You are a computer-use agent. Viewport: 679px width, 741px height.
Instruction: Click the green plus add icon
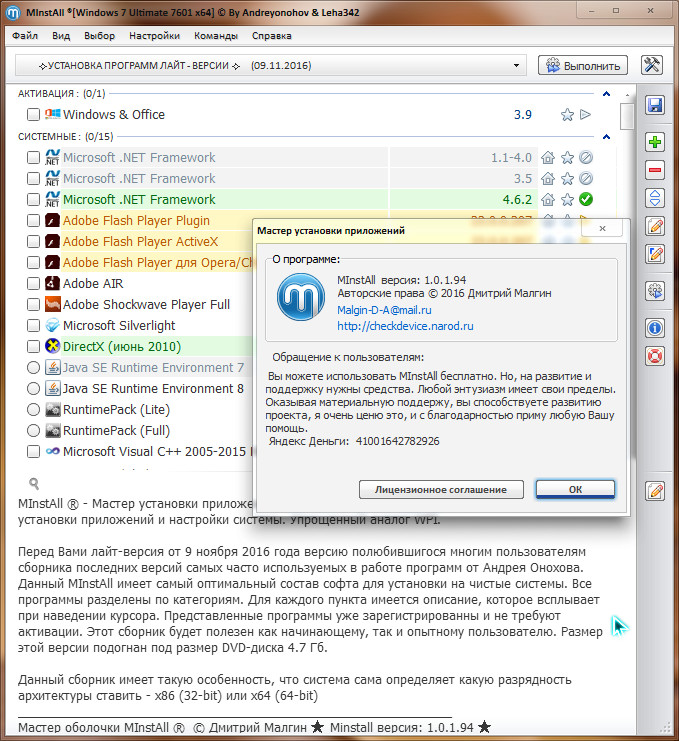point(655,142)
